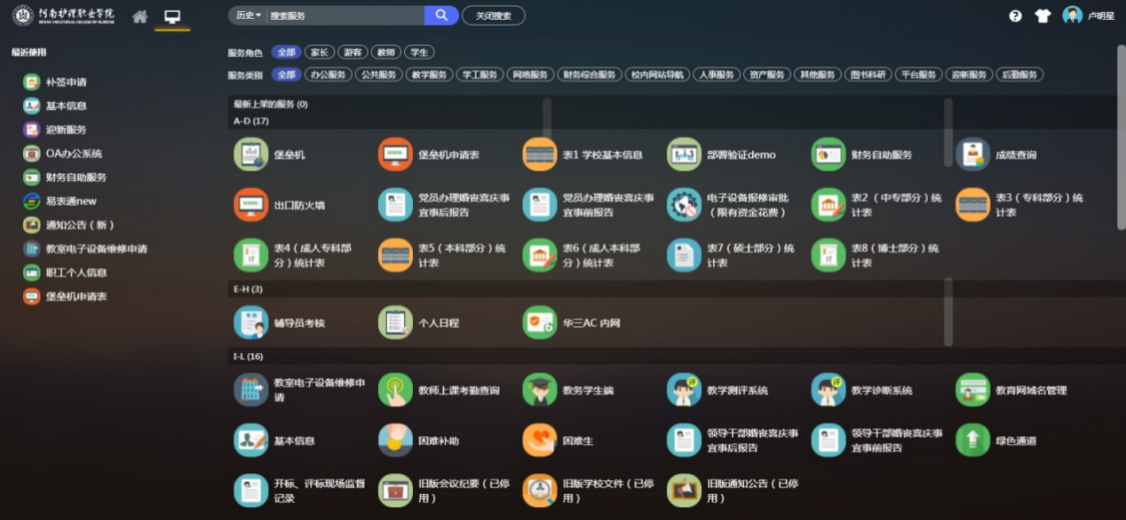Open 电子设备报修审批 service
Viewport: 1126px width, 520px height.
726,205
